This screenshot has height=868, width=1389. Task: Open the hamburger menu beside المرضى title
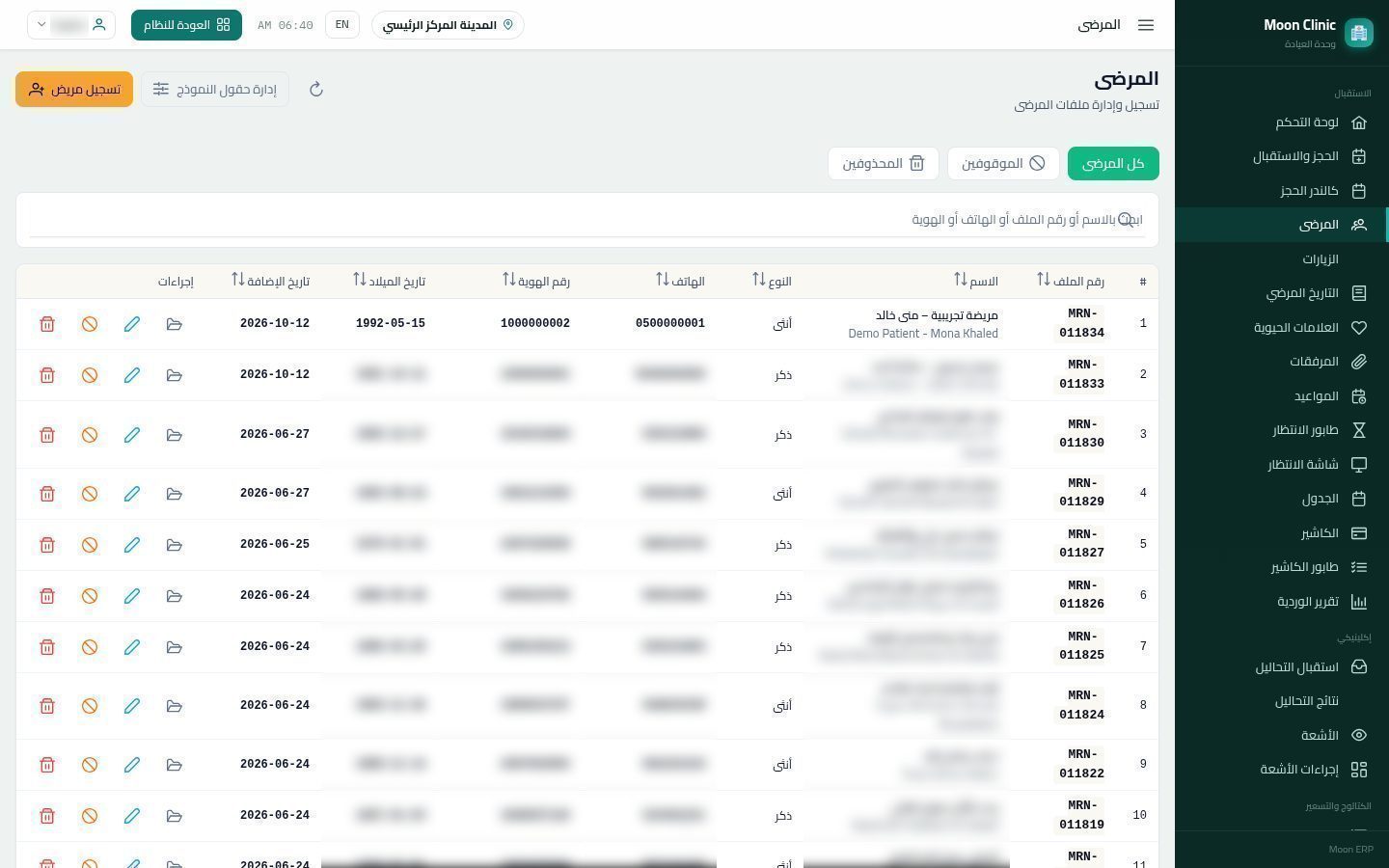click(1146, 25)
